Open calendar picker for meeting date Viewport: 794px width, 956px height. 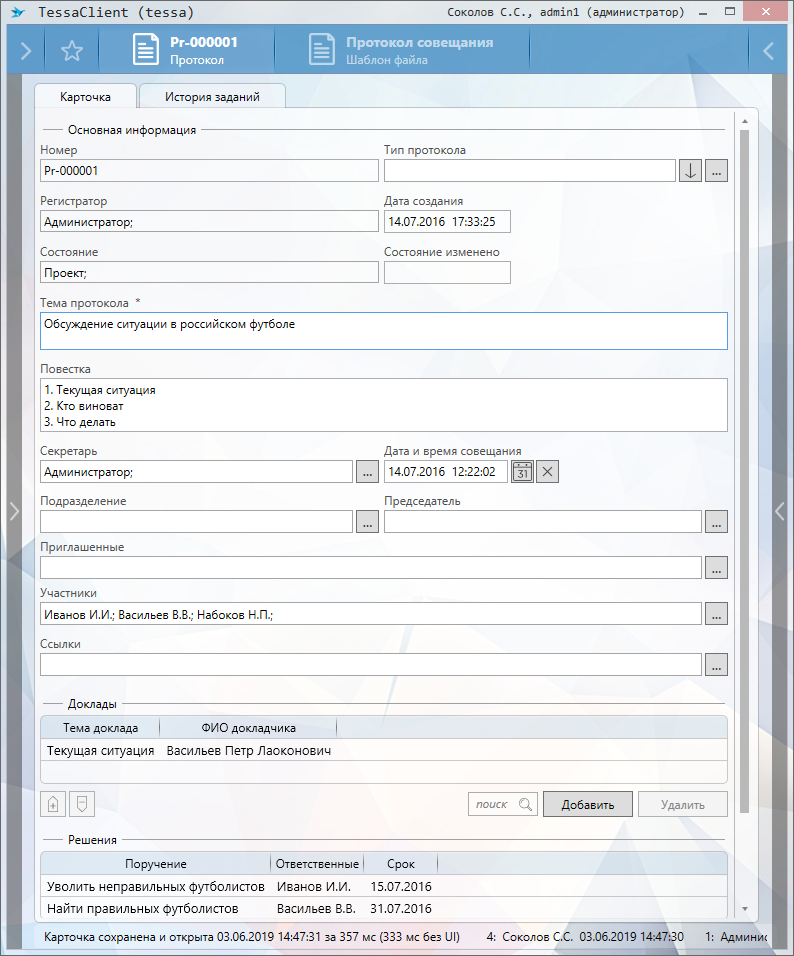click(x=522, y=471)
